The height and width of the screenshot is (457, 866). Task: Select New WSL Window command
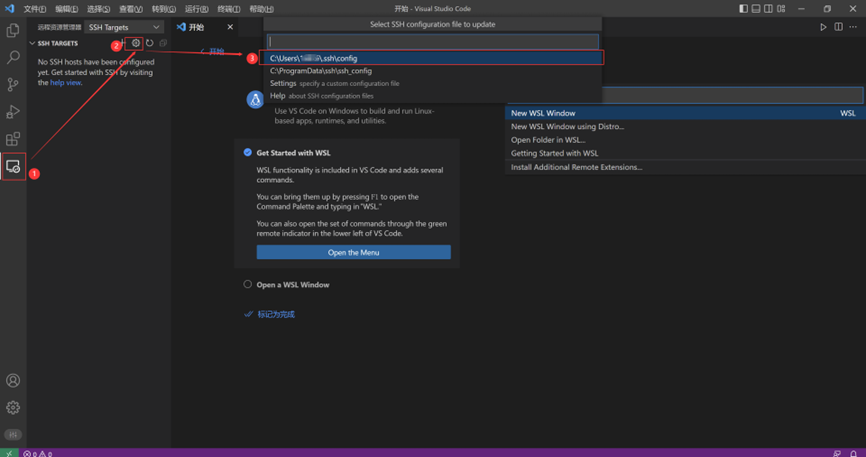(x=685, y=113)
